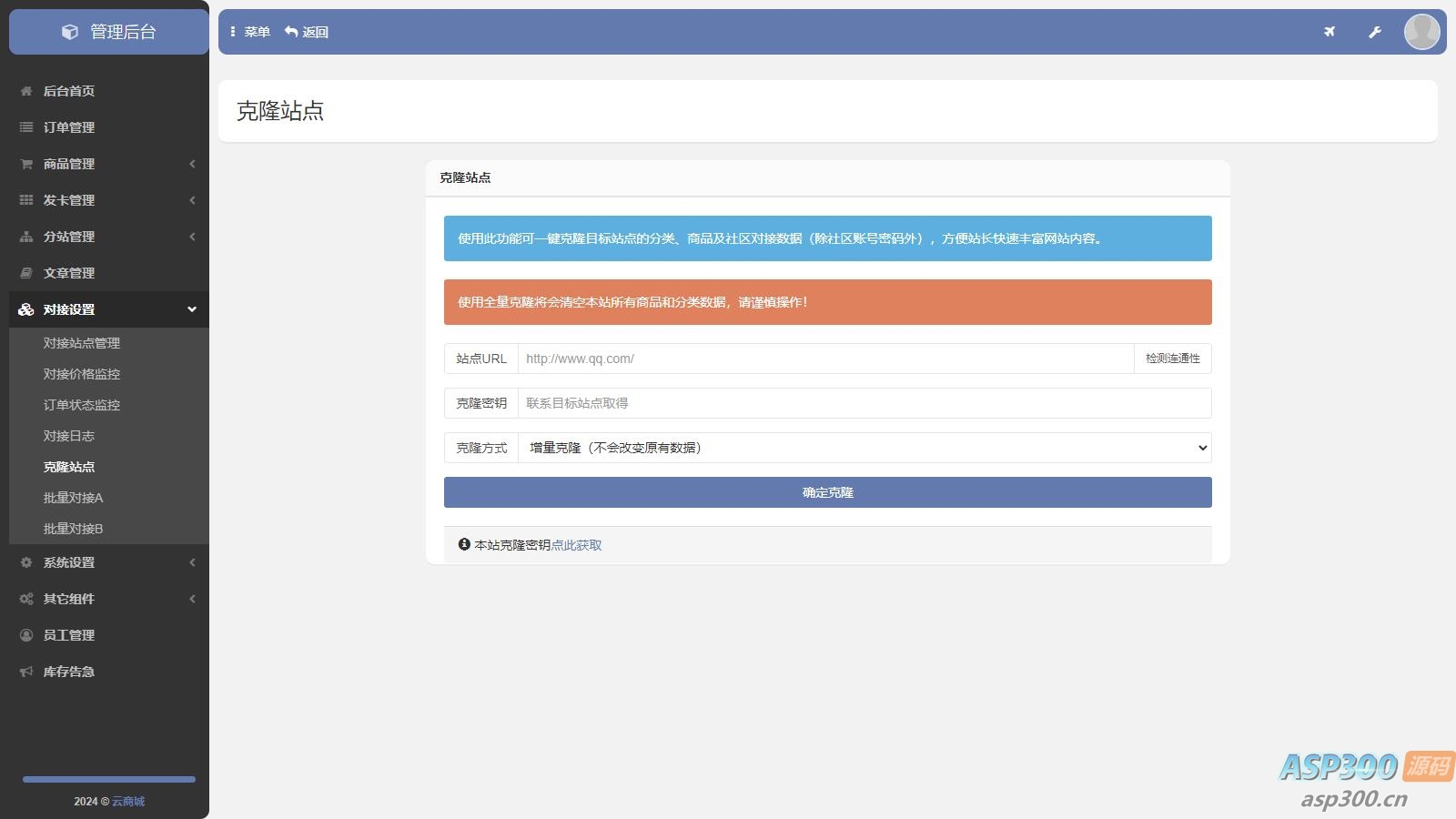Expand the 其它组件 submenu arrow
Viewport: 1456px width, 819px height.
192,599
